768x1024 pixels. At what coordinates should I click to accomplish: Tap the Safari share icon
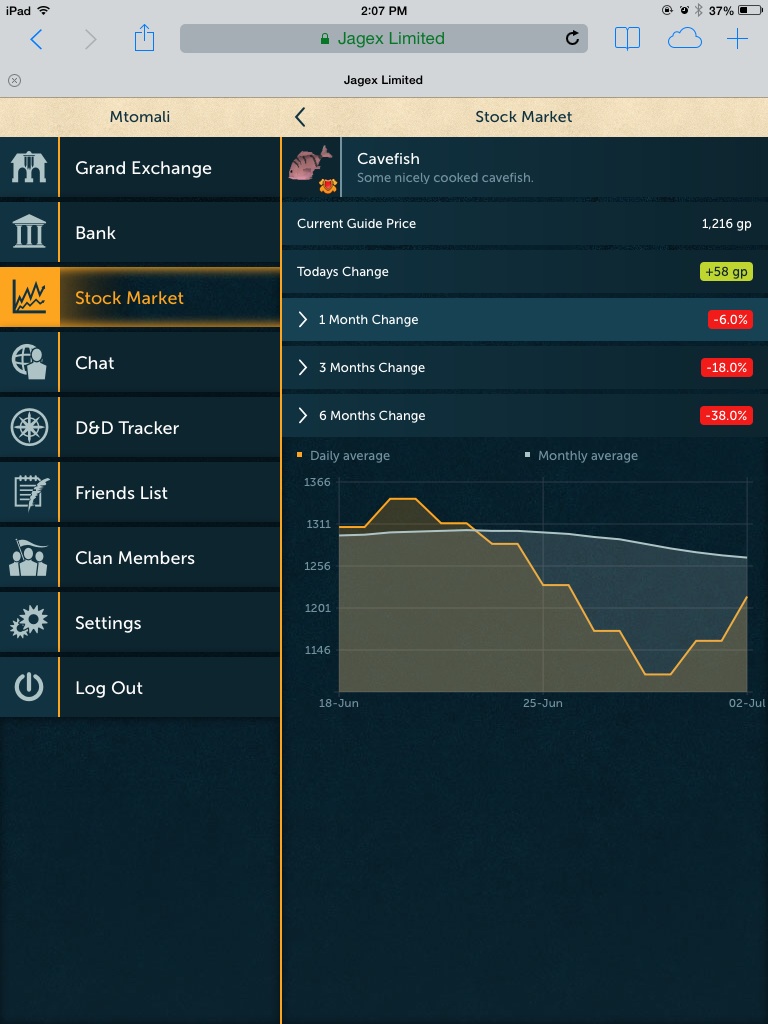point(145,39)
